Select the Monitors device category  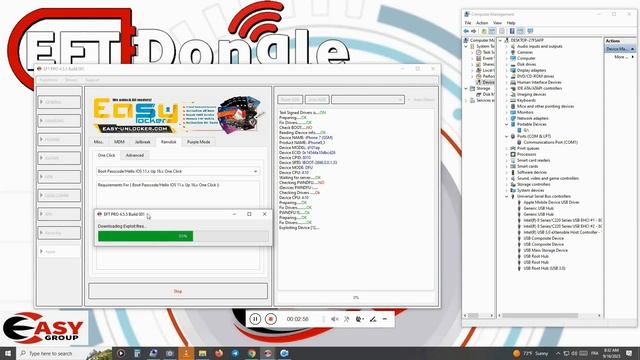525,112
